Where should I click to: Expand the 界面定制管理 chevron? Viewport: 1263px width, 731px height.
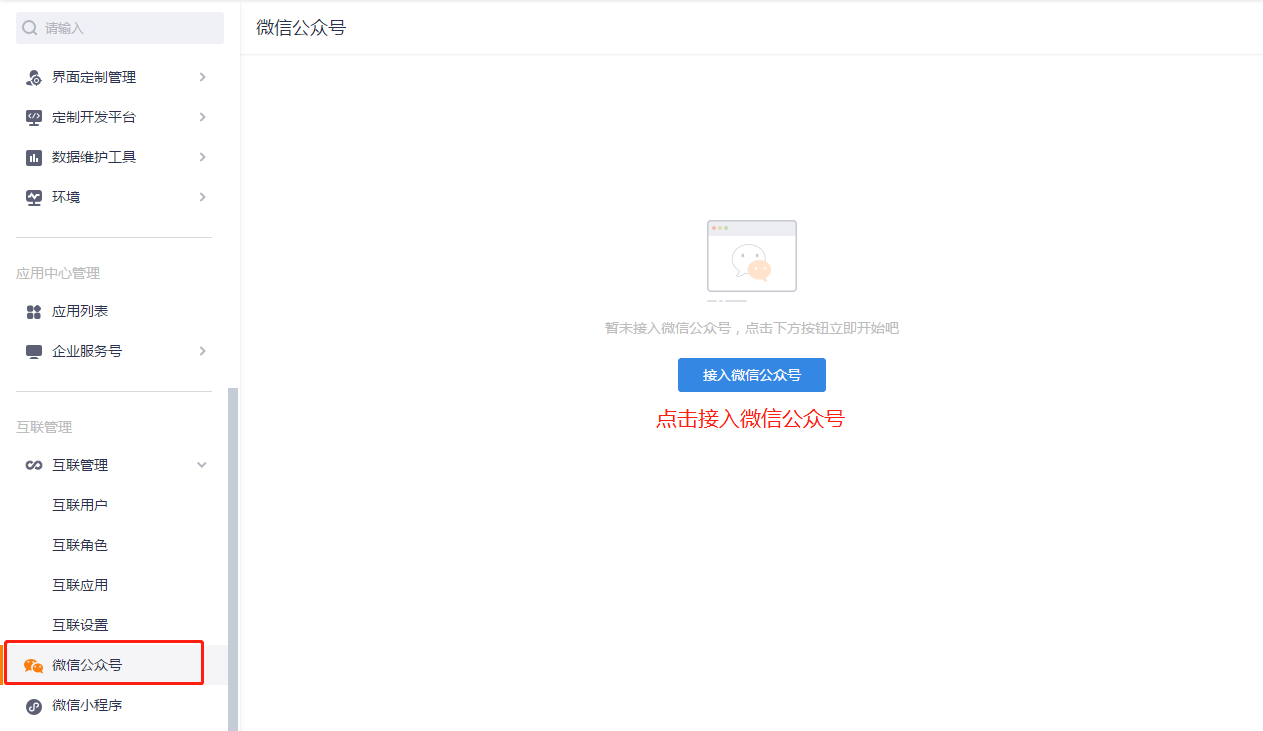tap(202, 77)
